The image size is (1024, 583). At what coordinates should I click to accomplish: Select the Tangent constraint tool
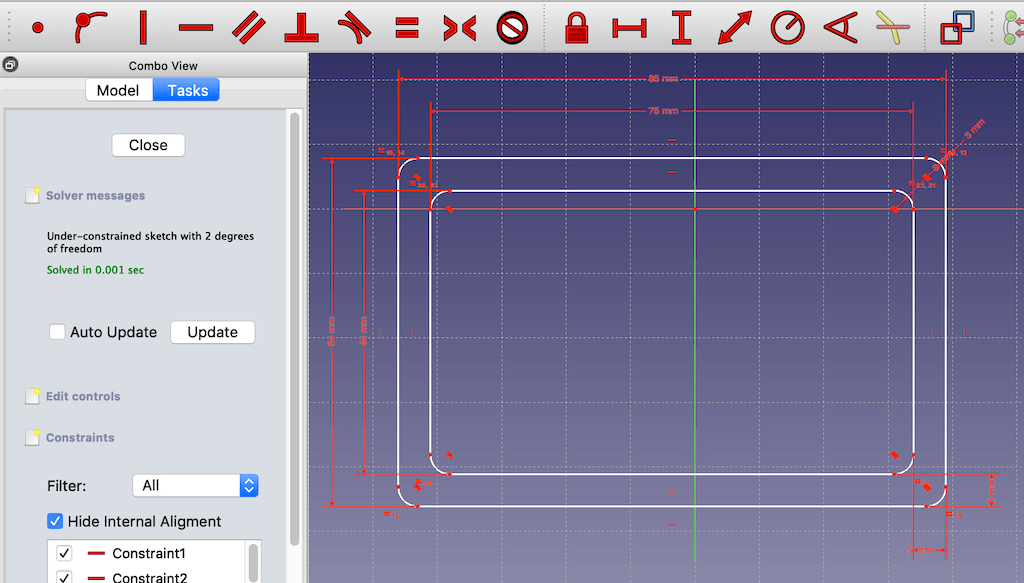pyautogui.click(x=355, y=28)
